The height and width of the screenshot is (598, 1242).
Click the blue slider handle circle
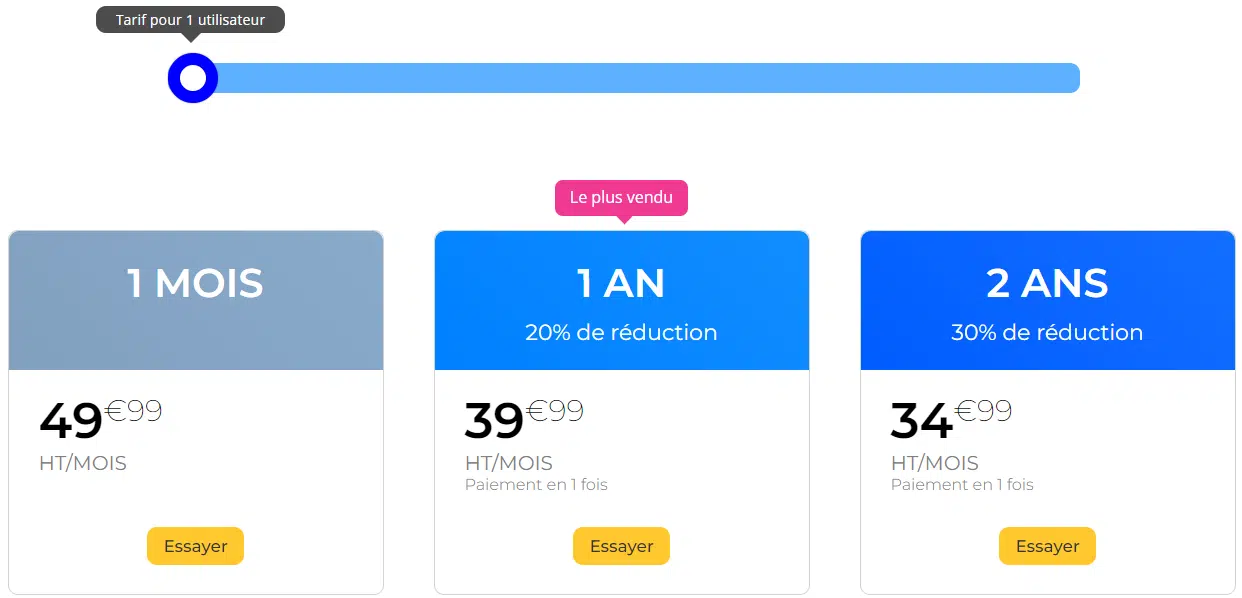[x=193, y=78]
